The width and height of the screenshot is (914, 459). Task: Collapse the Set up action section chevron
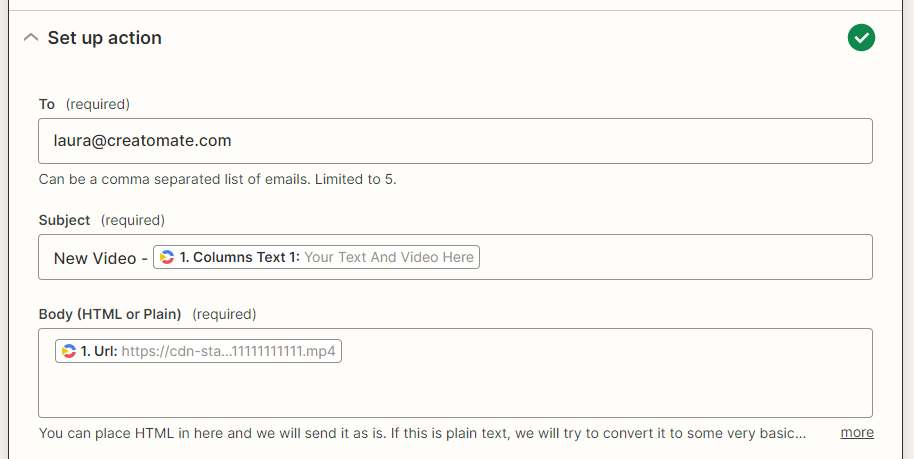tap(30, 38)
